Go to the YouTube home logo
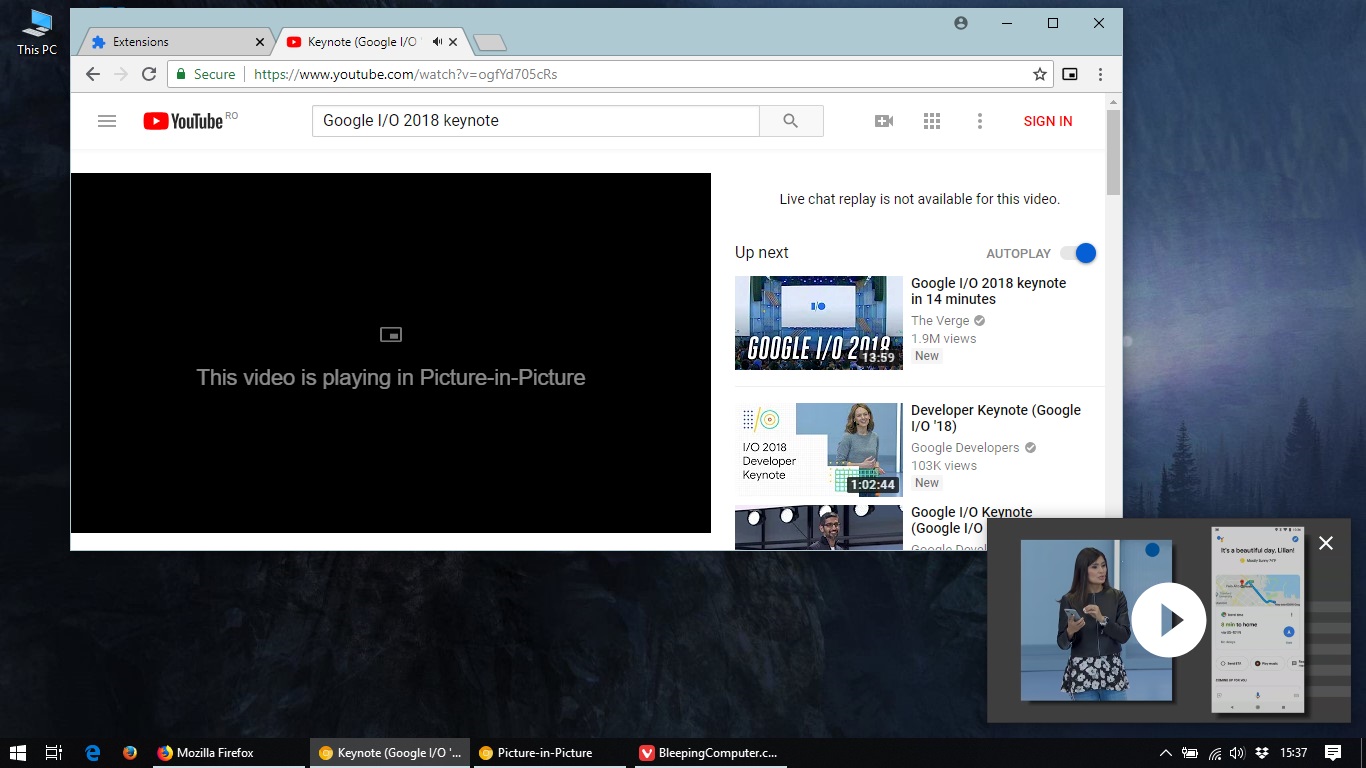 coord(183,121)
